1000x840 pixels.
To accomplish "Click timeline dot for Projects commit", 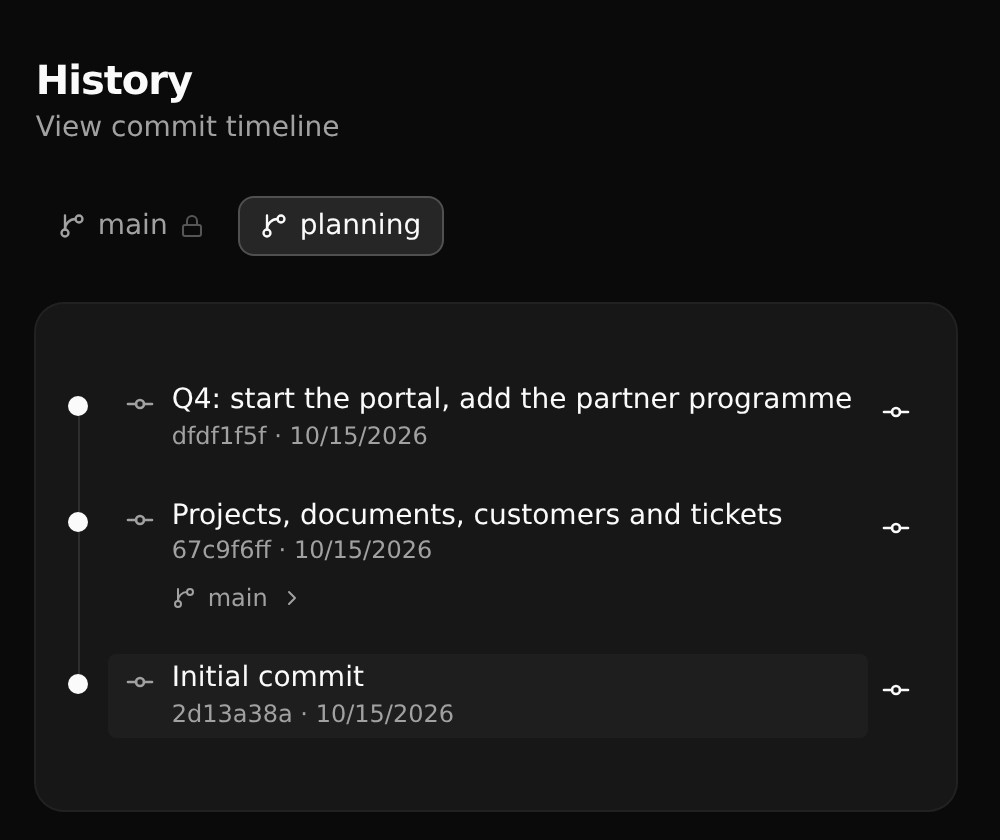I will pos(78,522).
